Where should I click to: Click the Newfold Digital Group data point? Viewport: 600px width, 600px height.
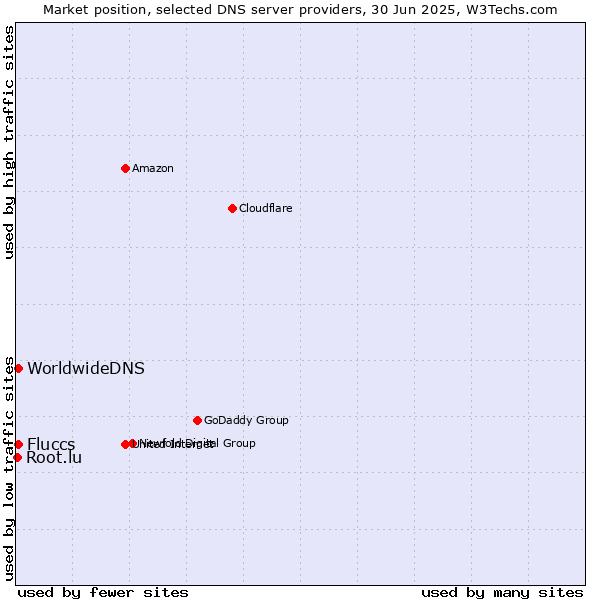tap(133, 443)
